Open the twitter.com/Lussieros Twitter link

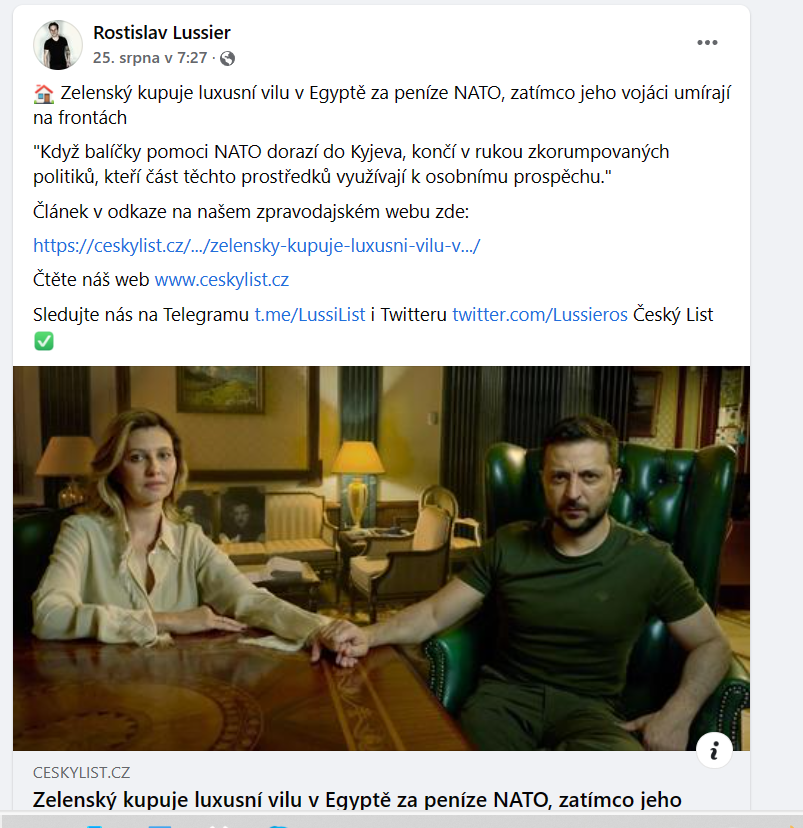click(540, 315)
